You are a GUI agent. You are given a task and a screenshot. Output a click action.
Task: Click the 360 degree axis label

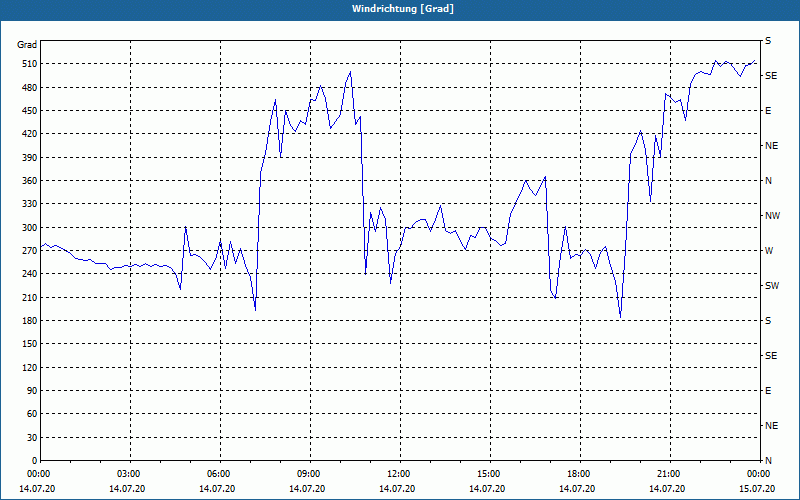coord(29,181)
